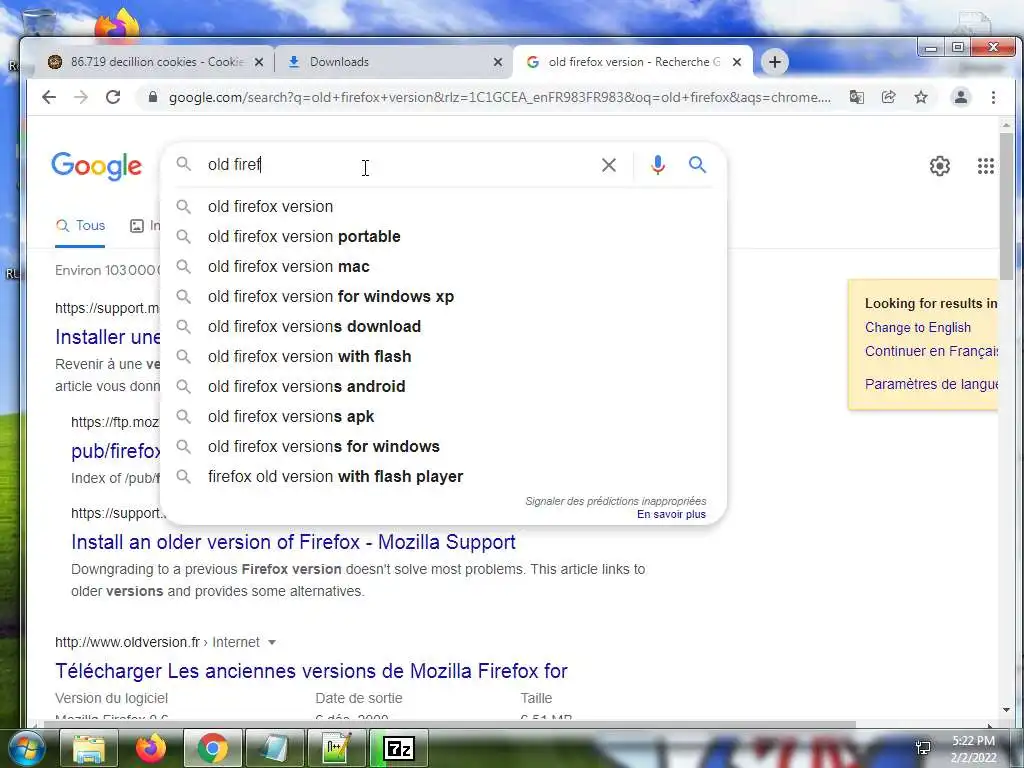Switch to the Downloads tab
1024x768 pixels.
point(392,62)
